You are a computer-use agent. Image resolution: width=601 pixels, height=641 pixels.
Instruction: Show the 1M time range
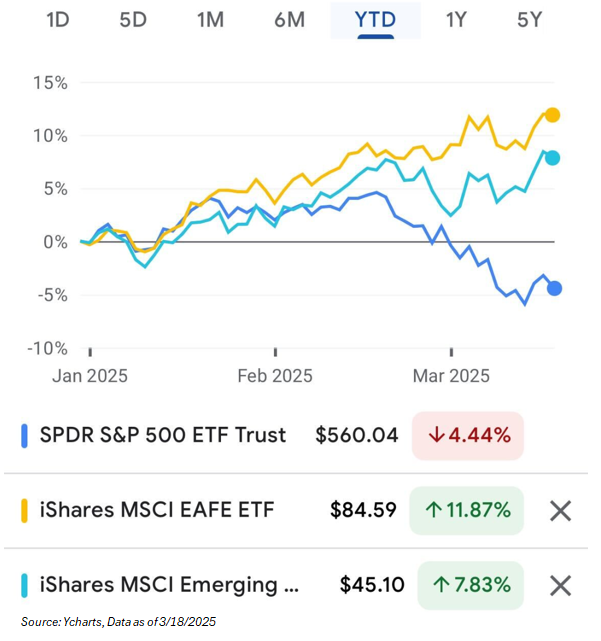click(x=210, y=19)
